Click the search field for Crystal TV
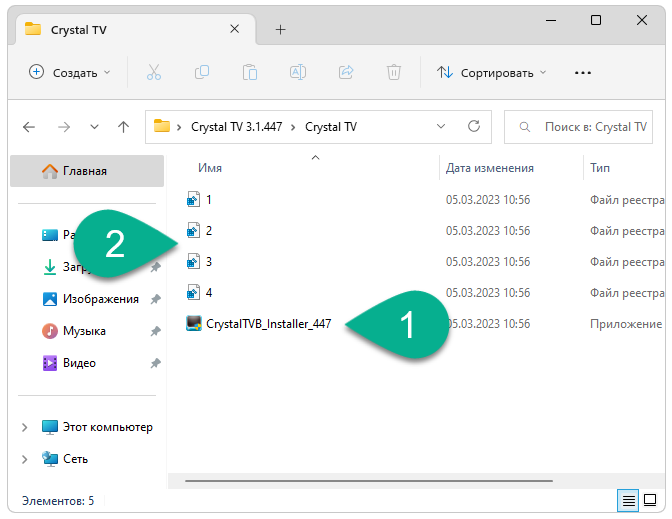Image resolution: width=672 pixels, height=519 pixels. click(x=585, y=127)
